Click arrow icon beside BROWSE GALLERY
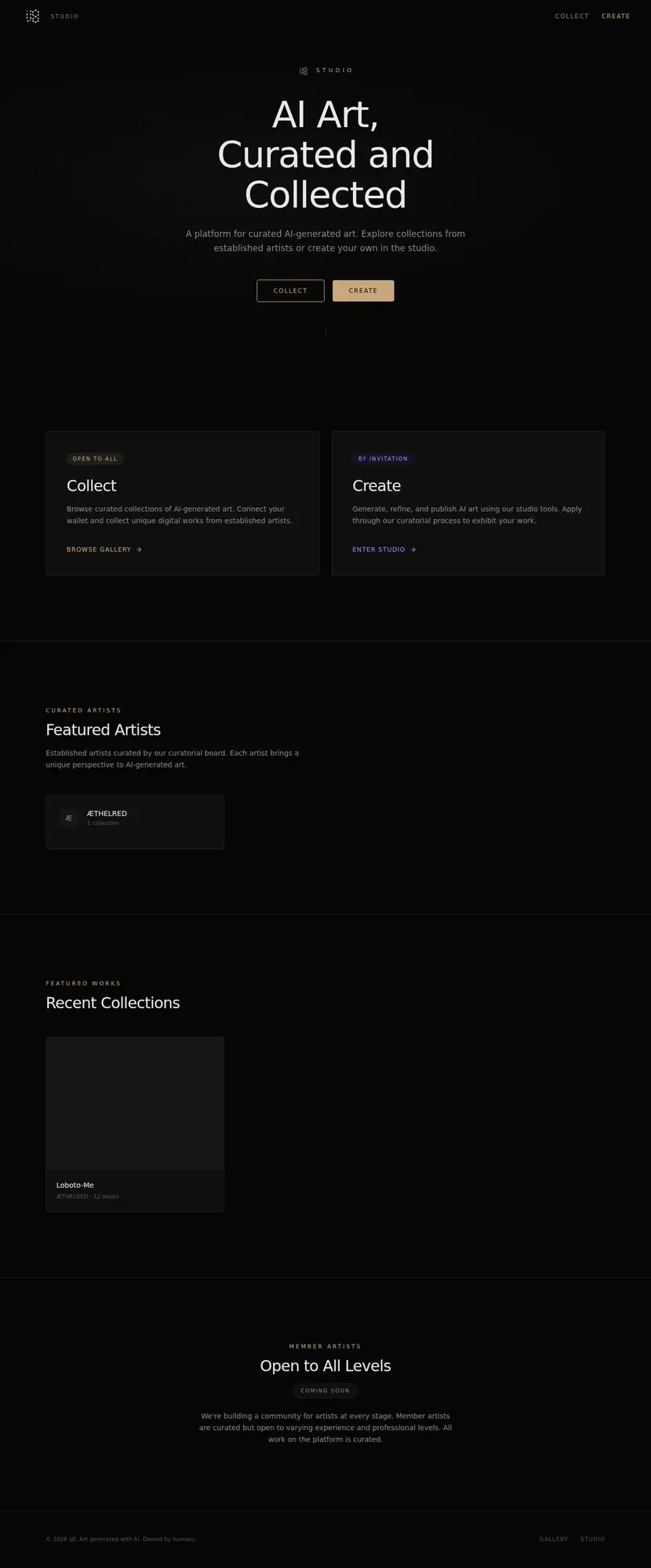Image resolution: width=651 pixels, height=1568 pixels. (x=139, y=550)
